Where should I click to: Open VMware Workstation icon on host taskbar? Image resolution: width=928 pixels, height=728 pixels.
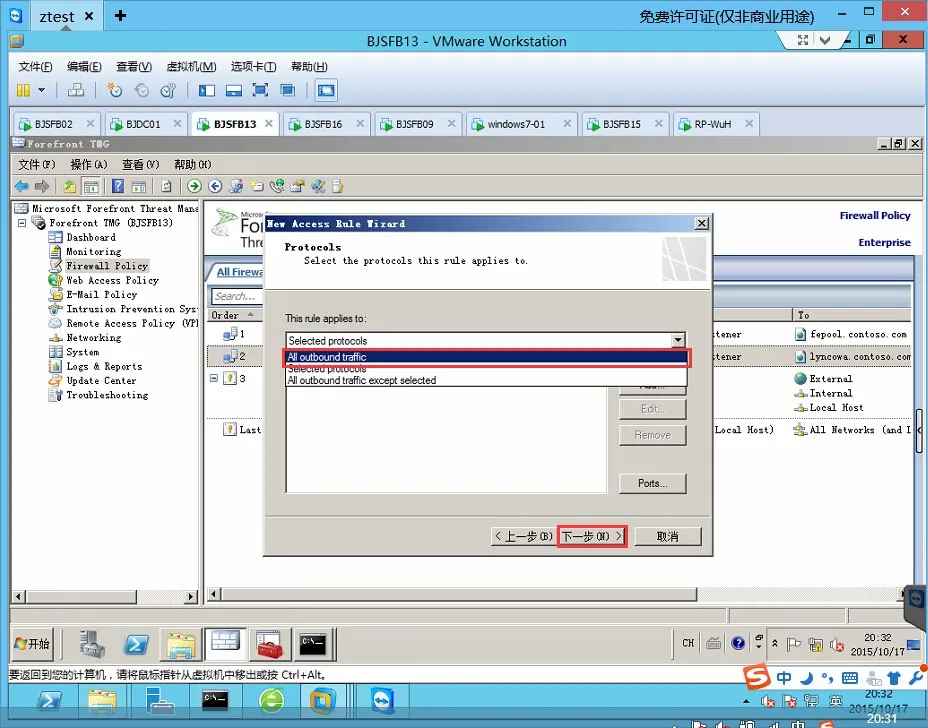point(323,702)
